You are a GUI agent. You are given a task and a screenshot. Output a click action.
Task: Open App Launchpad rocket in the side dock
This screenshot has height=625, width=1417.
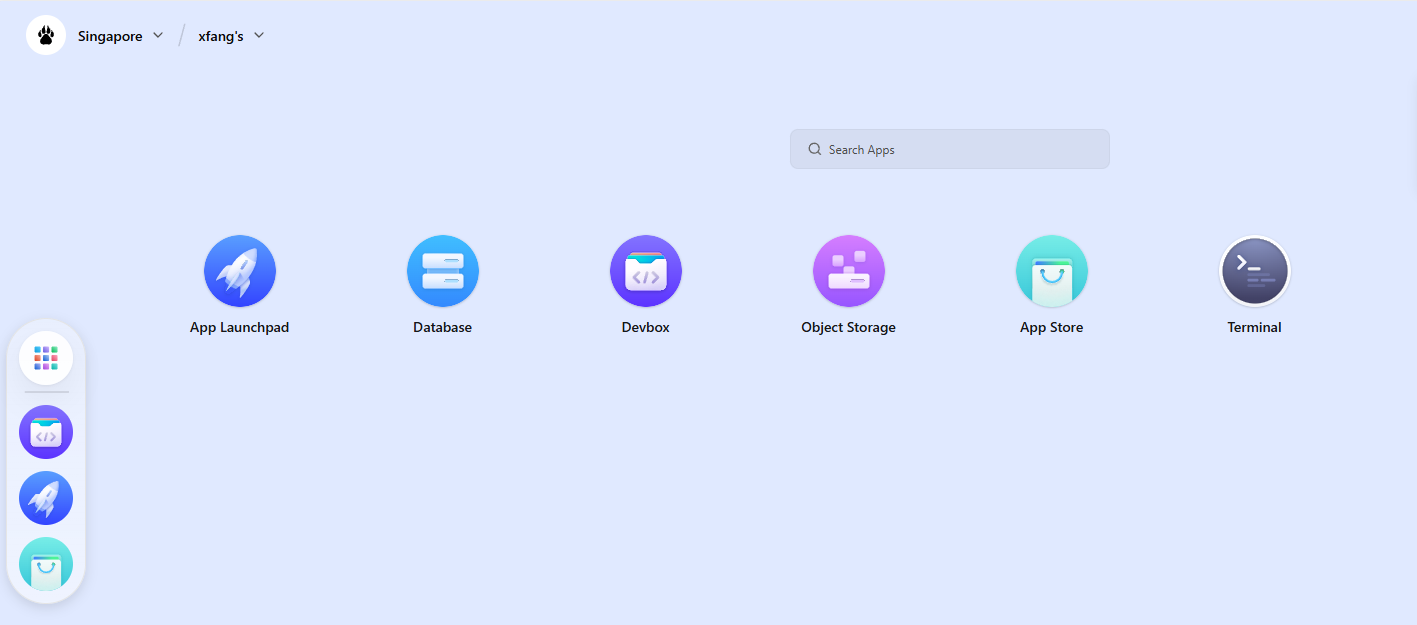click(x=46, y=498)
